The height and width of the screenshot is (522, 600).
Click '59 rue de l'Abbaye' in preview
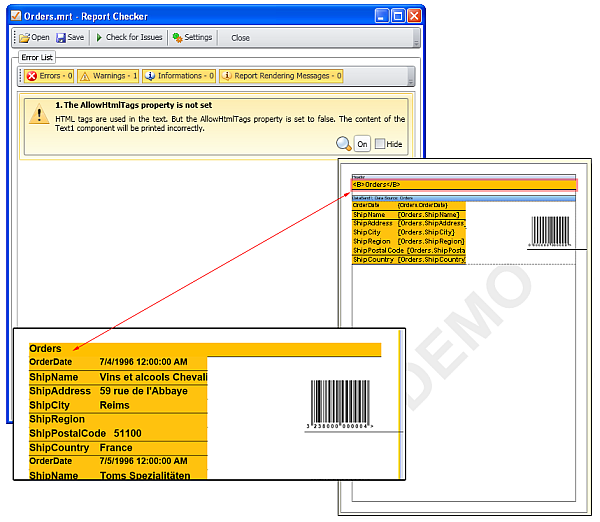pos(143,391)
